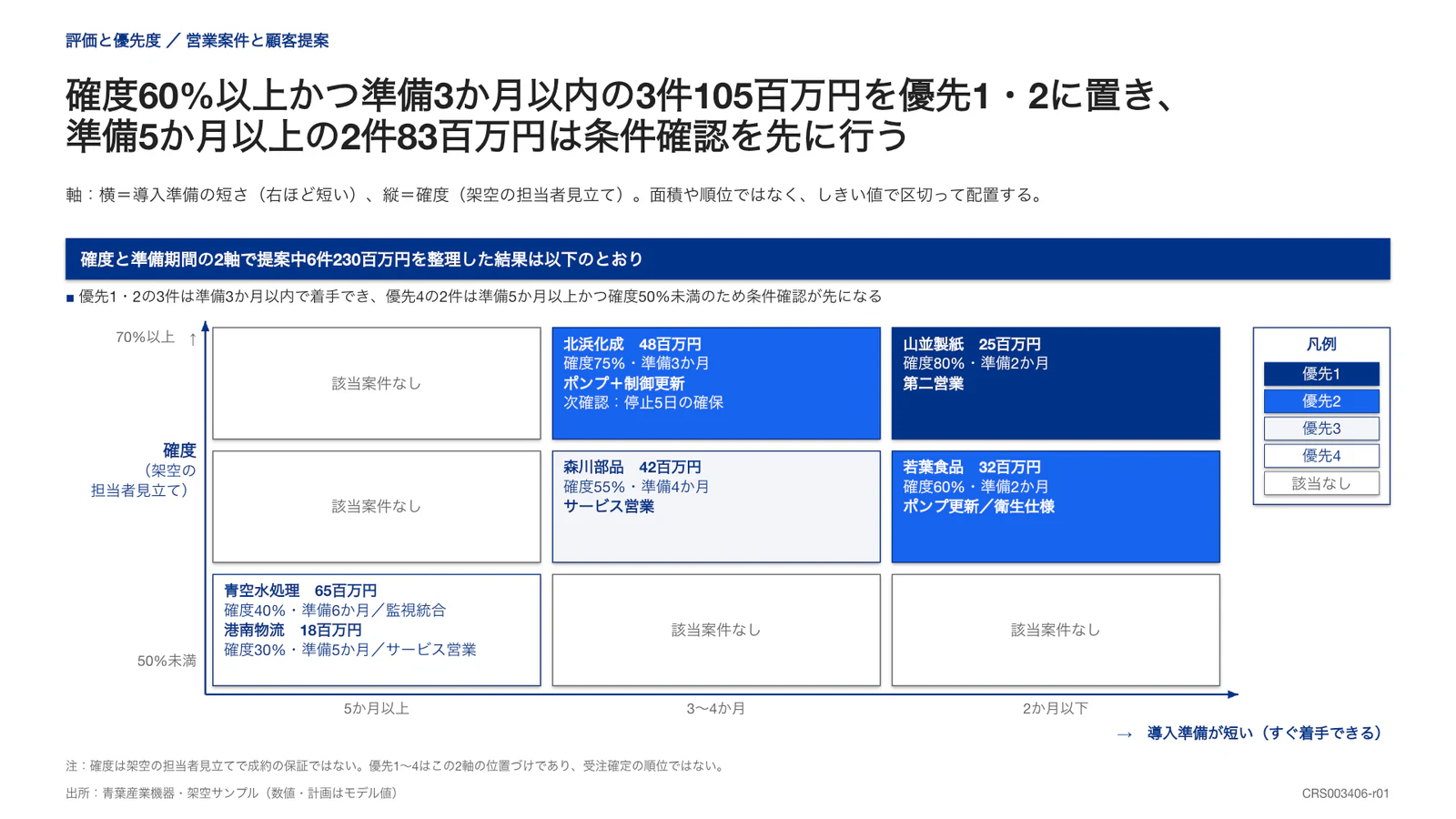1456x819 pixels.
Task: Click the breadcrumb 評価と優先度／営業案件と顧客提案
Action: coord(197,40)
